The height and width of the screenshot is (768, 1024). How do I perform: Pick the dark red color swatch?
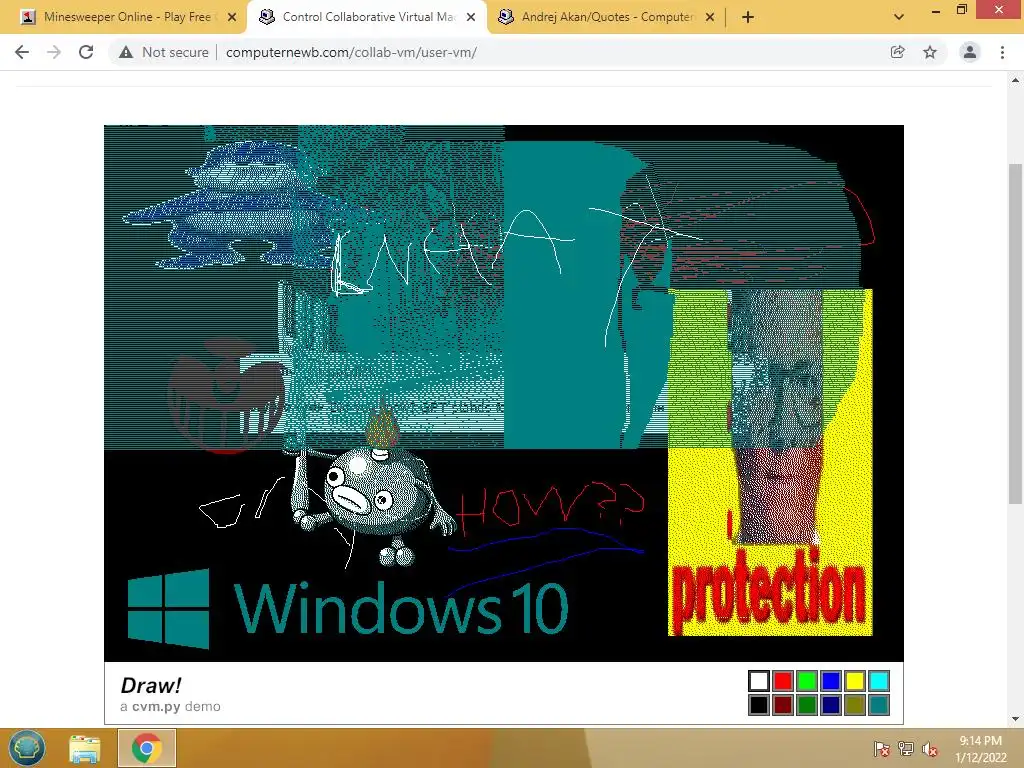(x=782, y=705)
